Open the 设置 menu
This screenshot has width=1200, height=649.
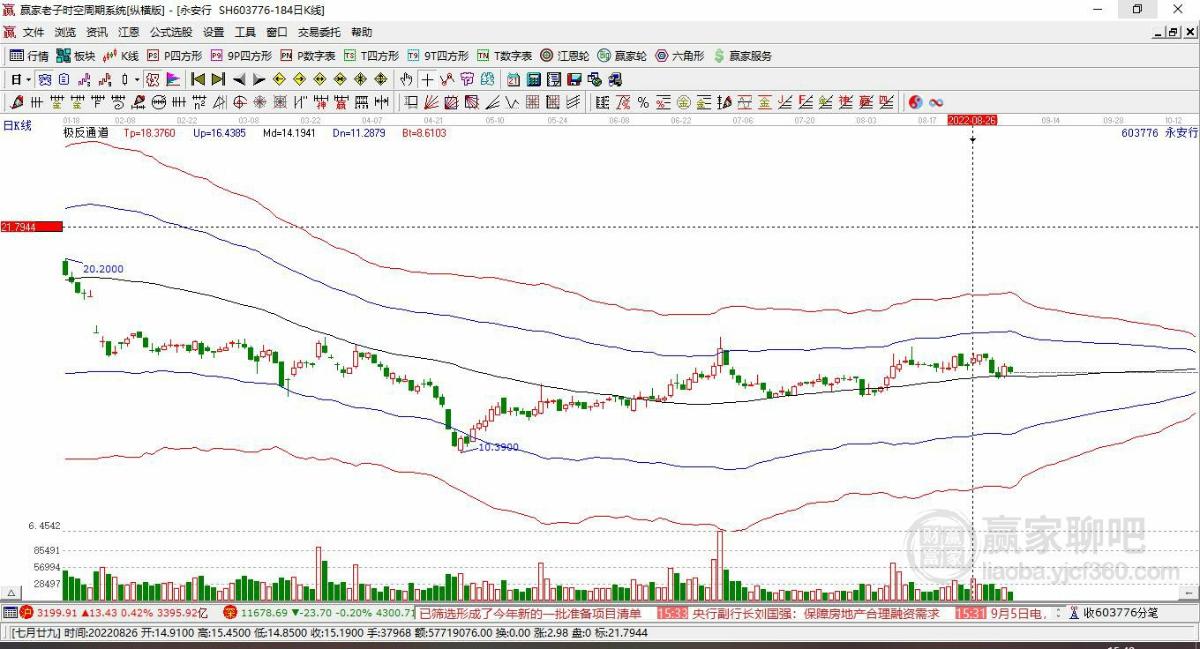pyautogui.click(x=214, y=32)
